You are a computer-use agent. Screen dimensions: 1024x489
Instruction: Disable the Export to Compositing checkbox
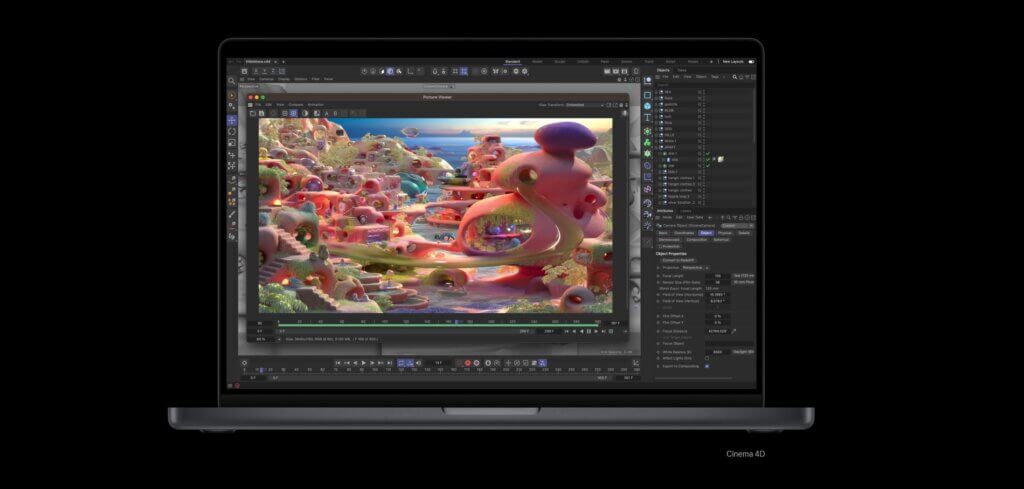point(707,366)
